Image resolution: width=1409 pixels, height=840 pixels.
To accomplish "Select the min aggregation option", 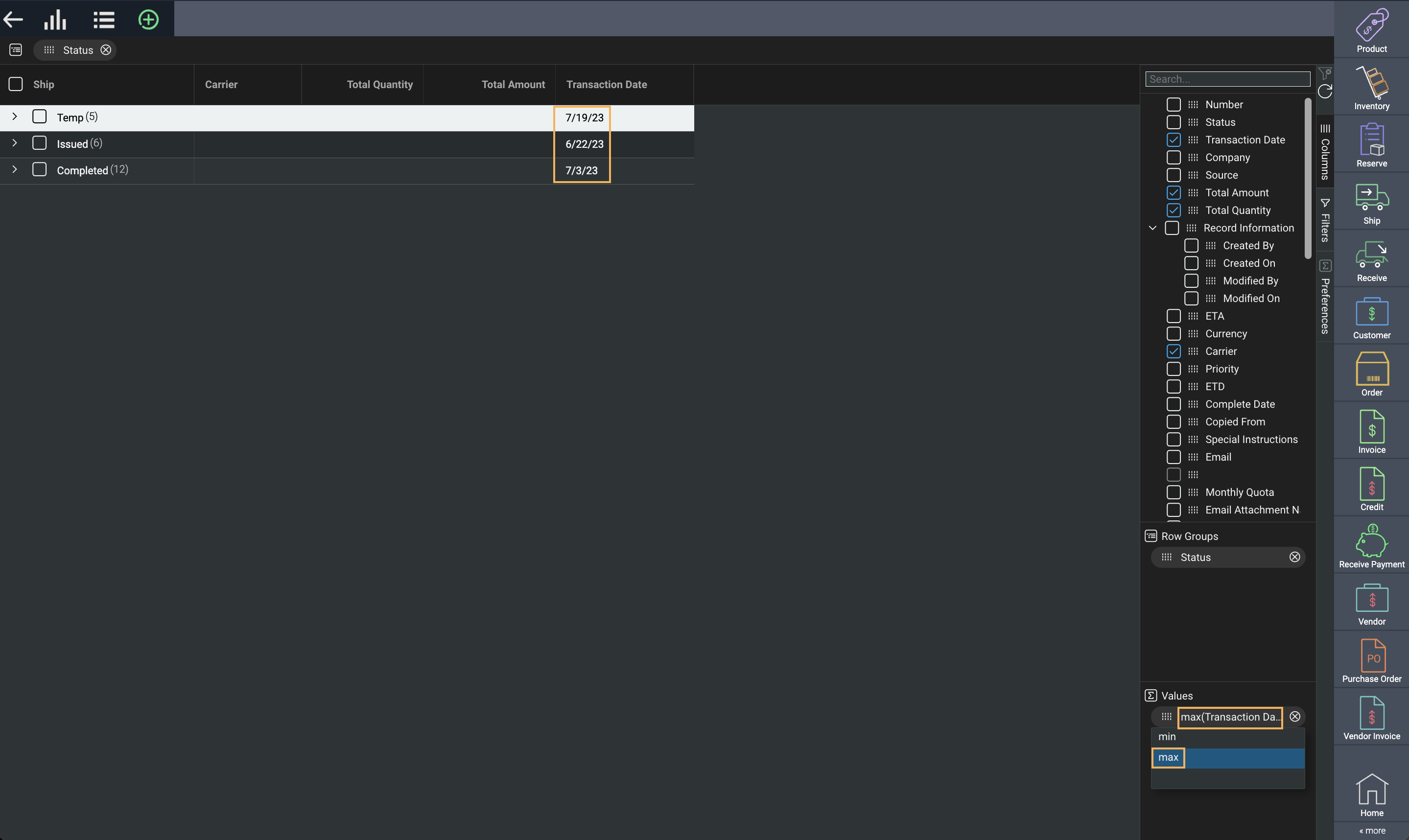I will pos(1167,736).
